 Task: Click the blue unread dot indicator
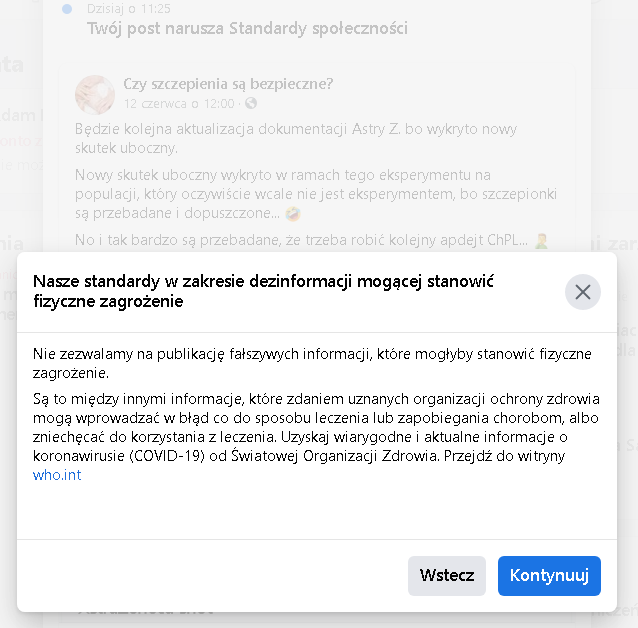(67, 8)
